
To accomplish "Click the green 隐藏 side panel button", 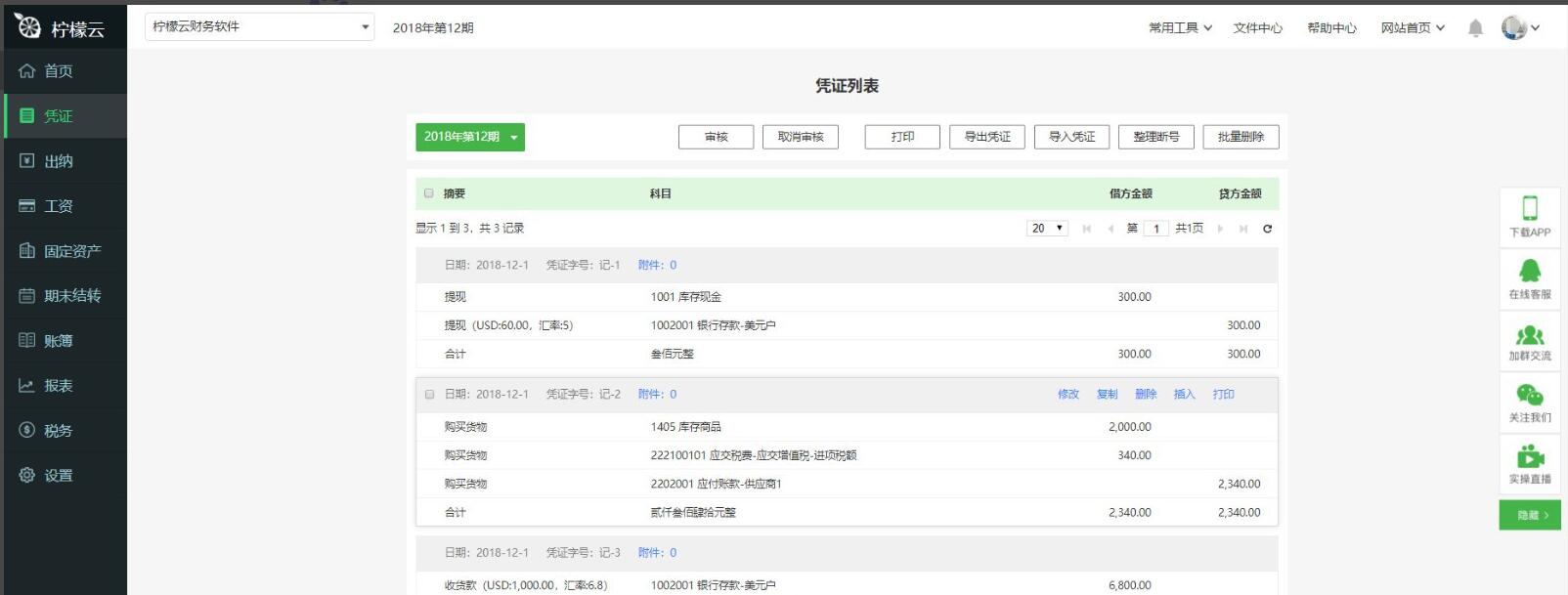I will pyautogui.click(x=1530, y=515).
